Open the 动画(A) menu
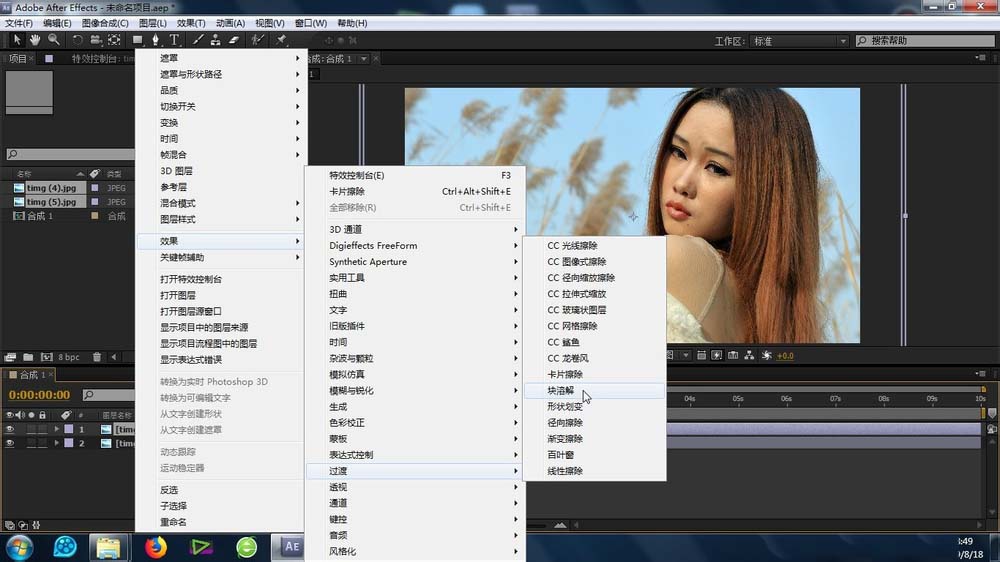The image size is (1000, 562). click(x=230, y=23)
